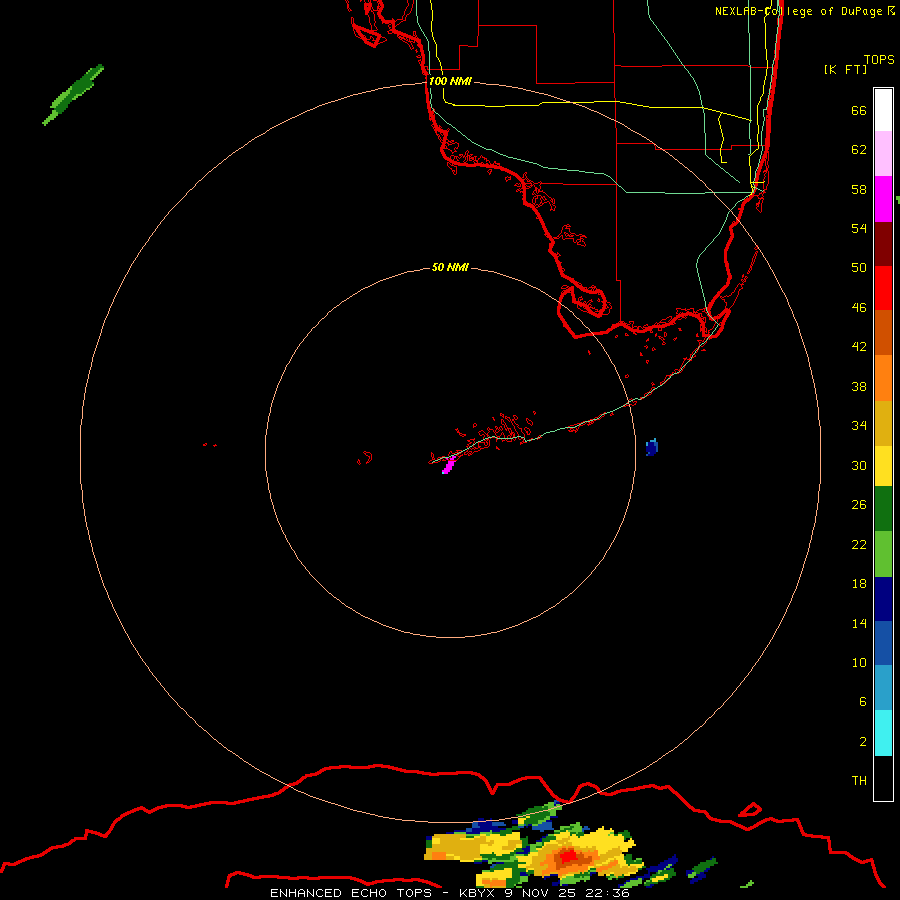The image size is (900, 900).
Task: Click the "42" scale label
Action: pyautogui.click(x=859, y=346)
